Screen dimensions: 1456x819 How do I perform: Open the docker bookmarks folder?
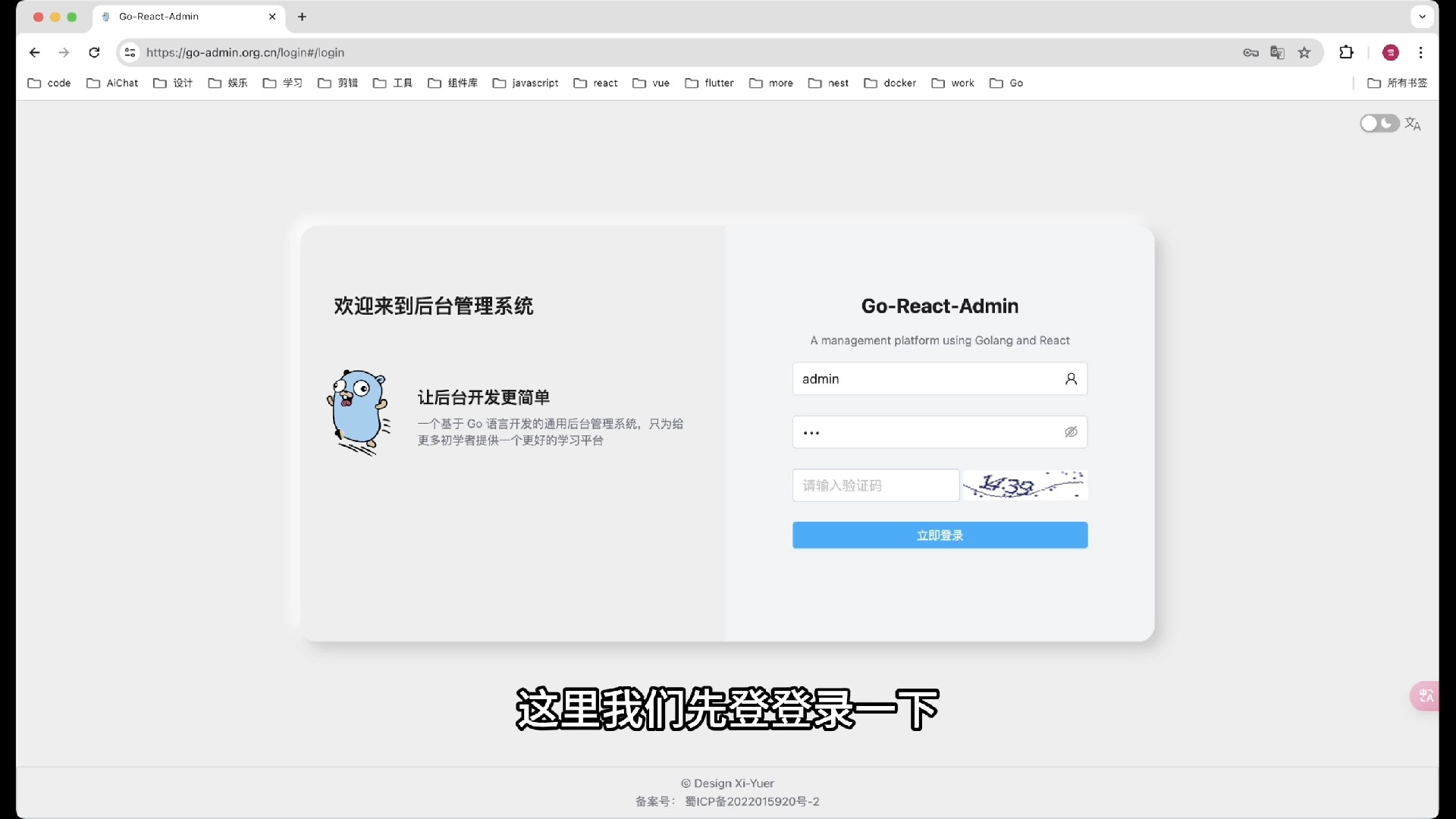click(890, 83)
